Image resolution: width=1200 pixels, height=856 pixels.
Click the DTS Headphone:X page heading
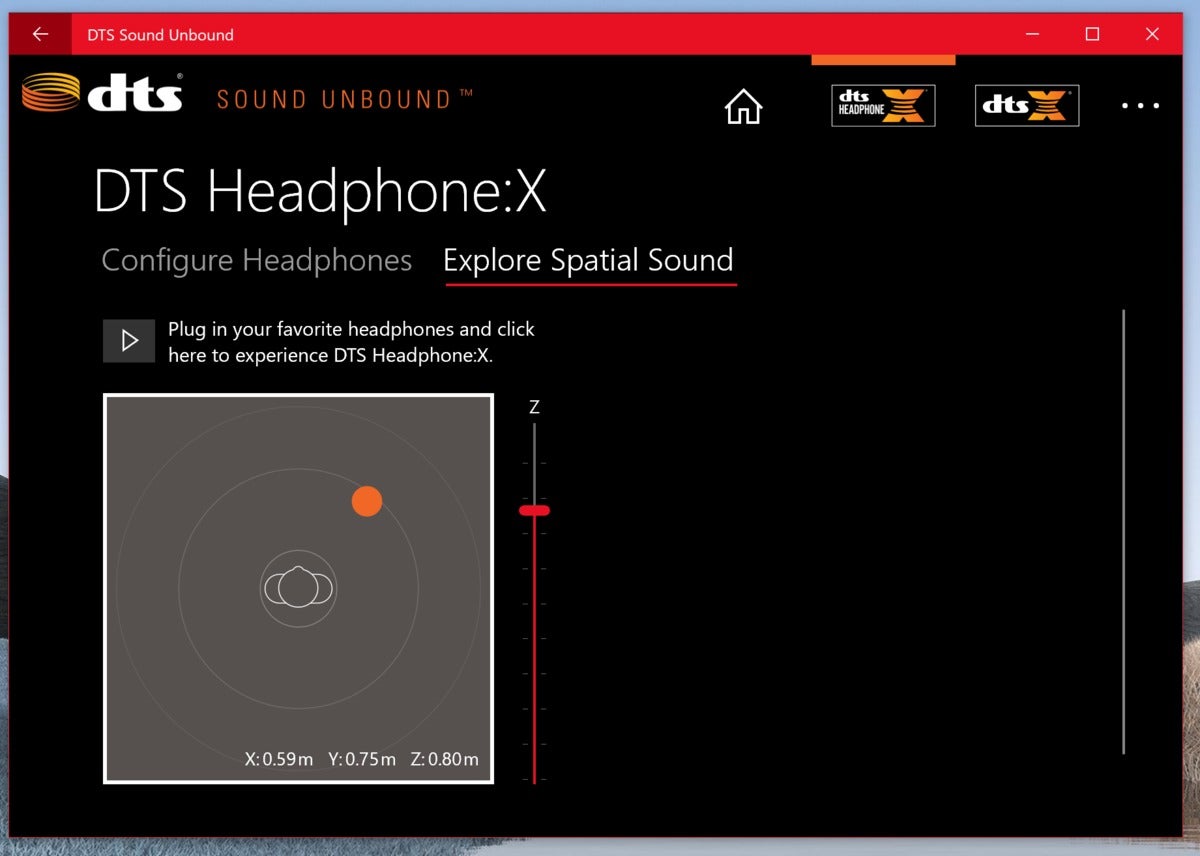tap(320, 191)
